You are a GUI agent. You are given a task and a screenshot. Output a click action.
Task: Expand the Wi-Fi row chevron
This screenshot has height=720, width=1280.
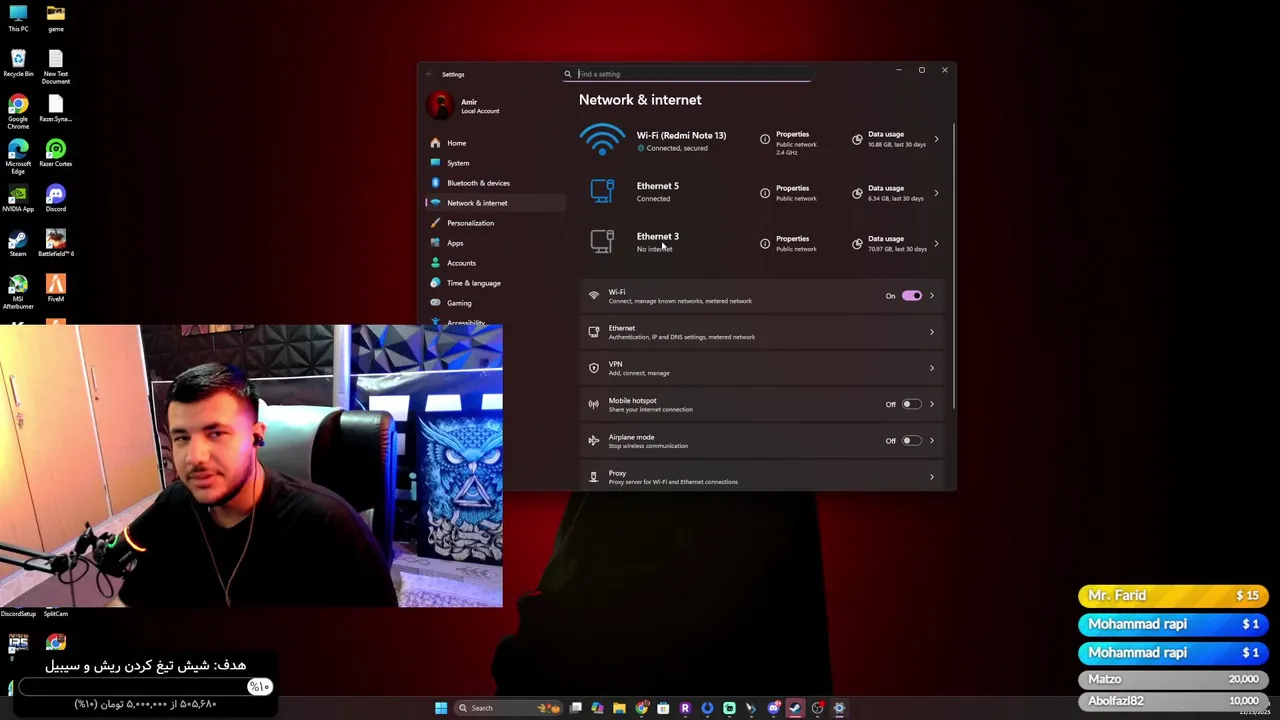pos(932,296)
